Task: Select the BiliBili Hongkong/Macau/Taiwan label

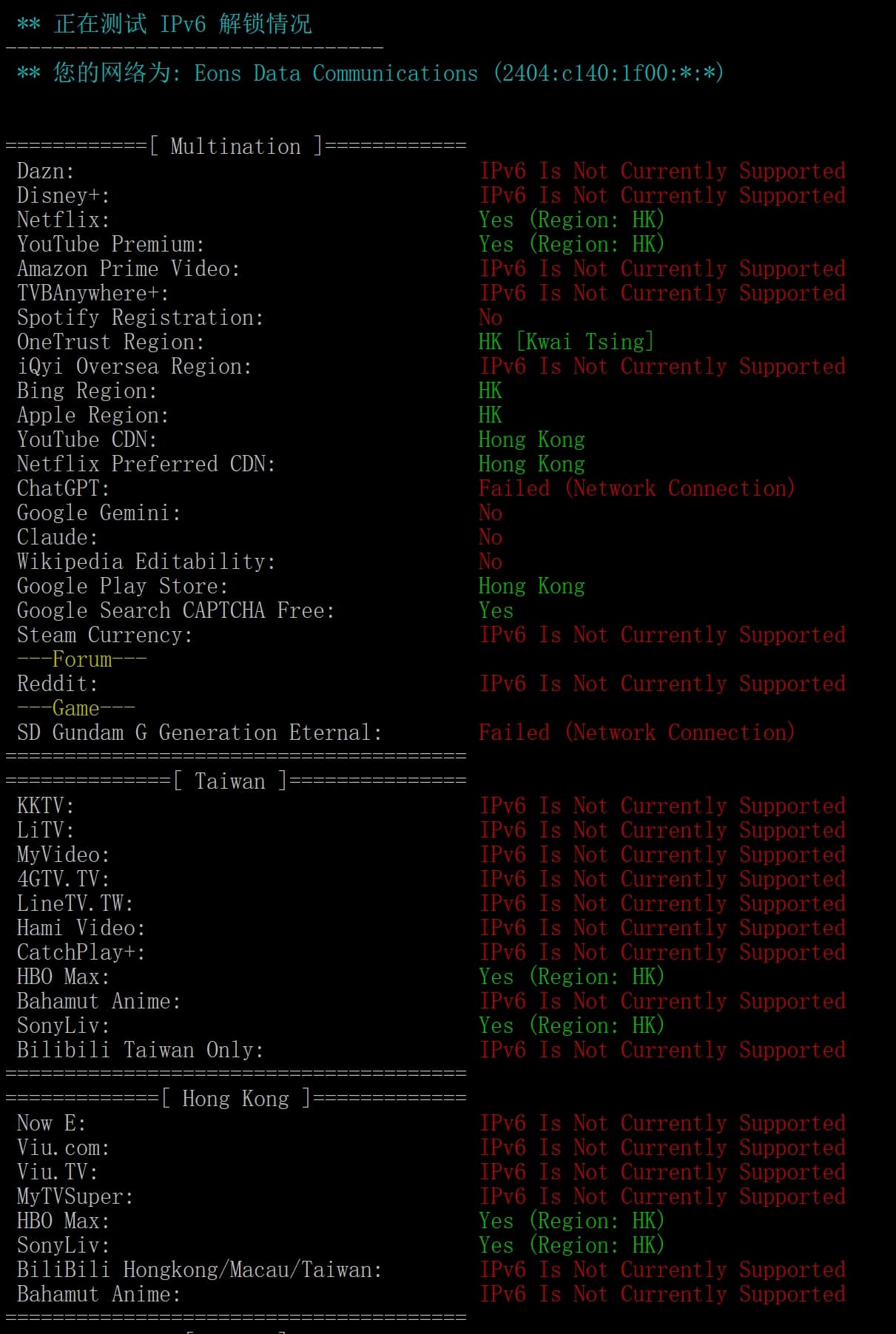Action: 199,1270
